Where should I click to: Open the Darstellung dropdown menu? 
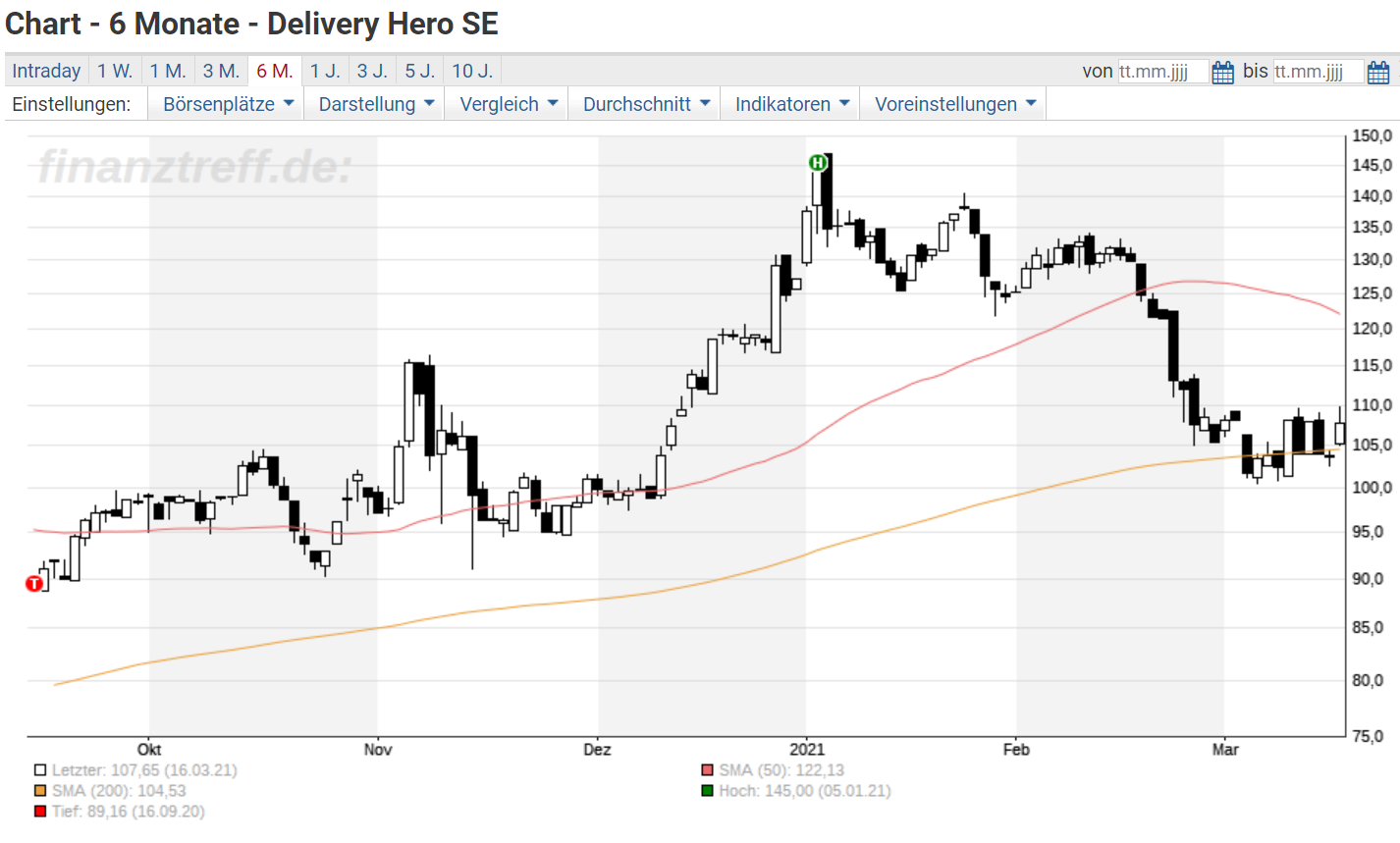pyautogui.click(x=376, y=104)
